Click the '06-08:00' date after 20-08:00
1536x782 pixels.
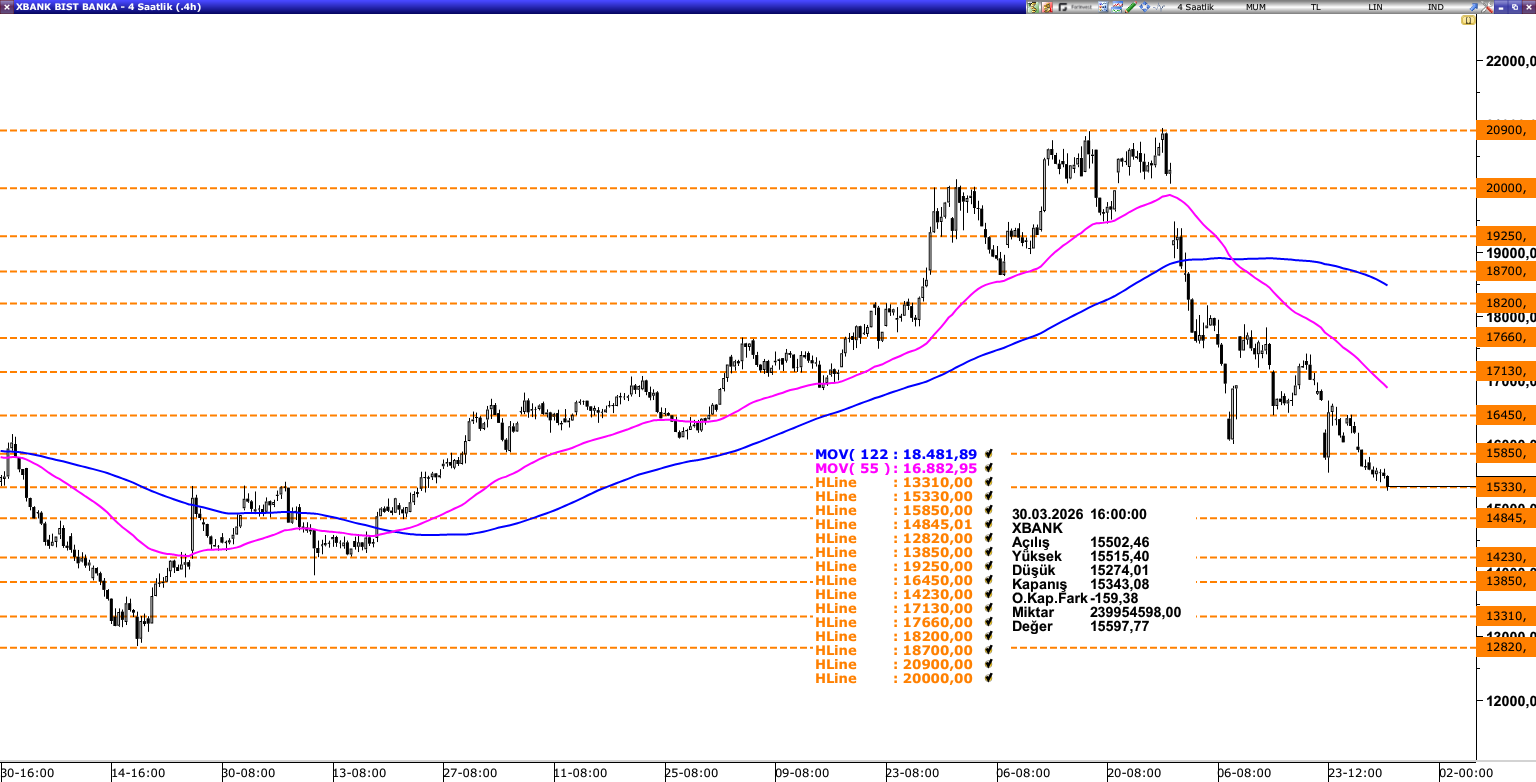pyautogui.click(x=1244, y=773)
